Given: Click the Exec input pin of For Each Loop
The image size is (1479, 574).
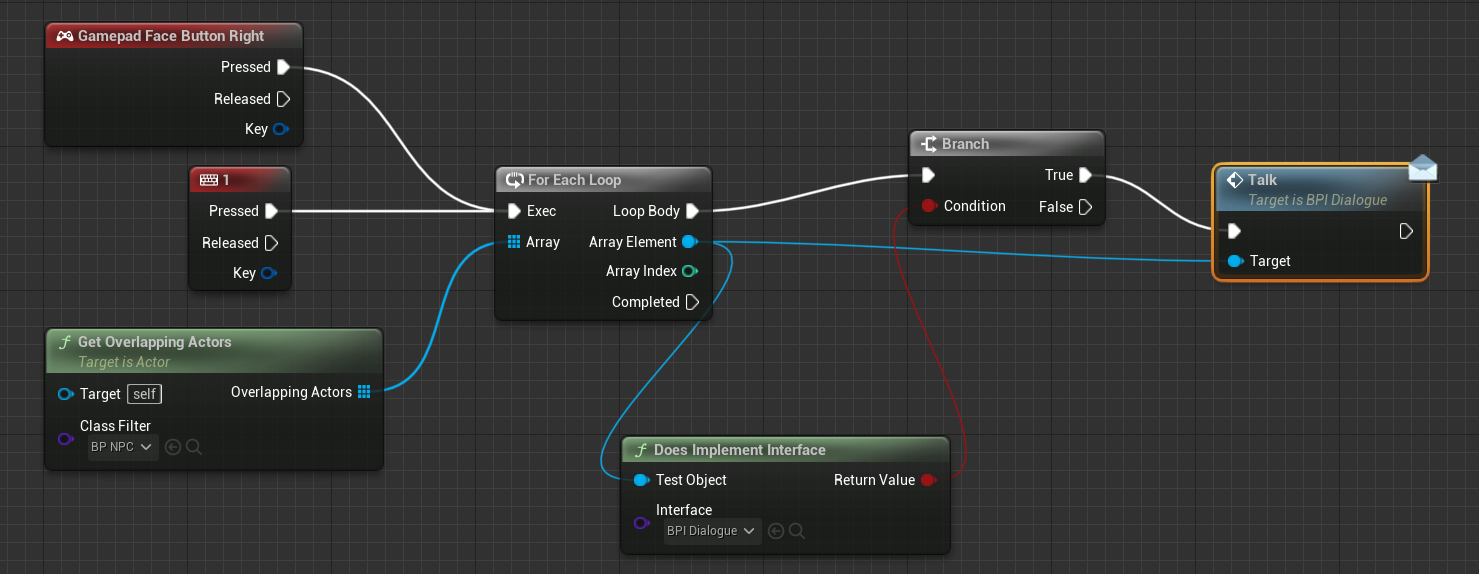Looking at the screenshot, I should (514, 211).
